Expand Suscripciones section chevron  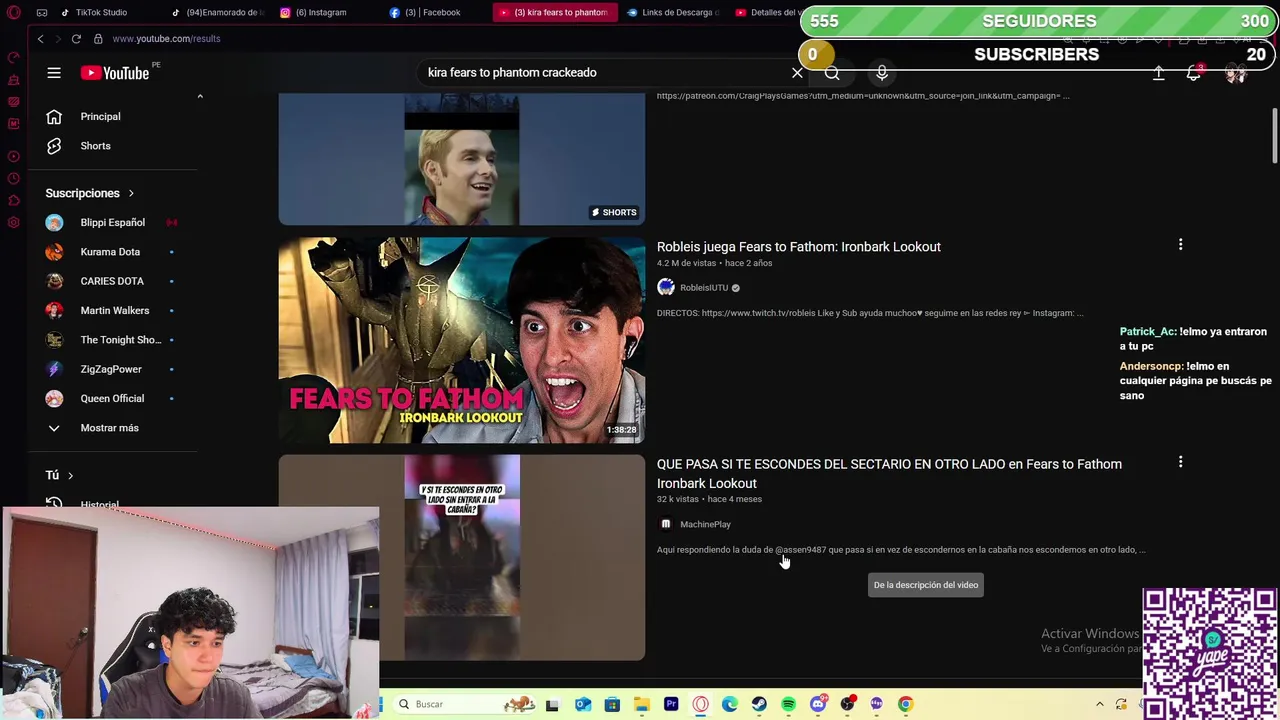(131, 193)
